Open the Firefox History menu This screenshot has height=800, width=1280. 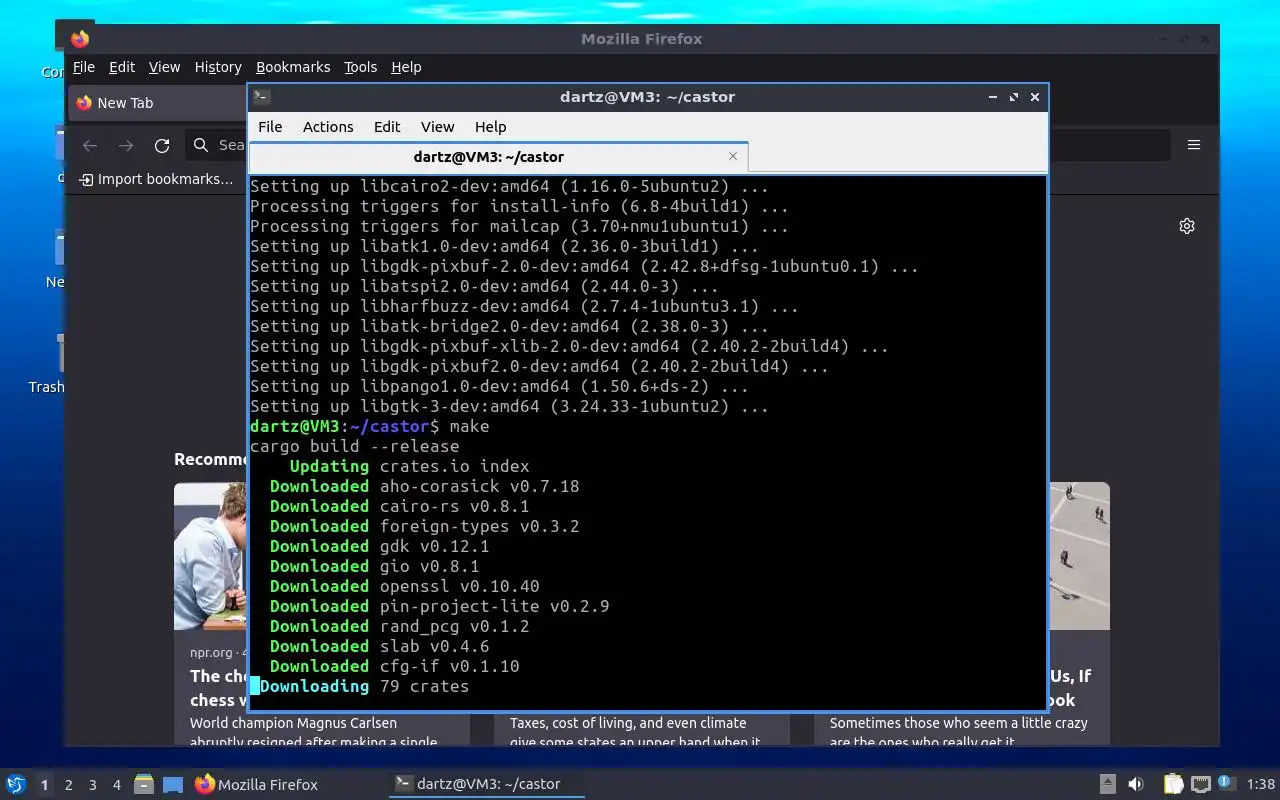click(218, 67)
